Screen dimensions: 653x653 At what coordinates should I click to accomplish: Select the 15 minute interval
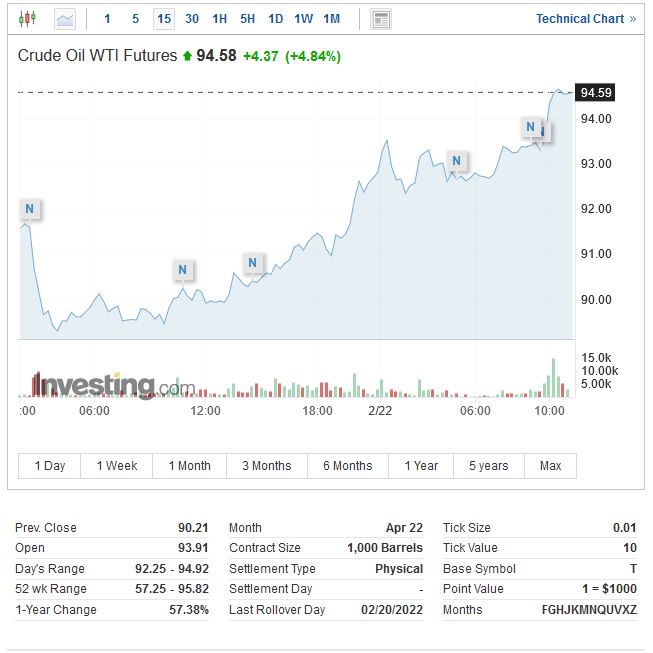tap(163, 19)
